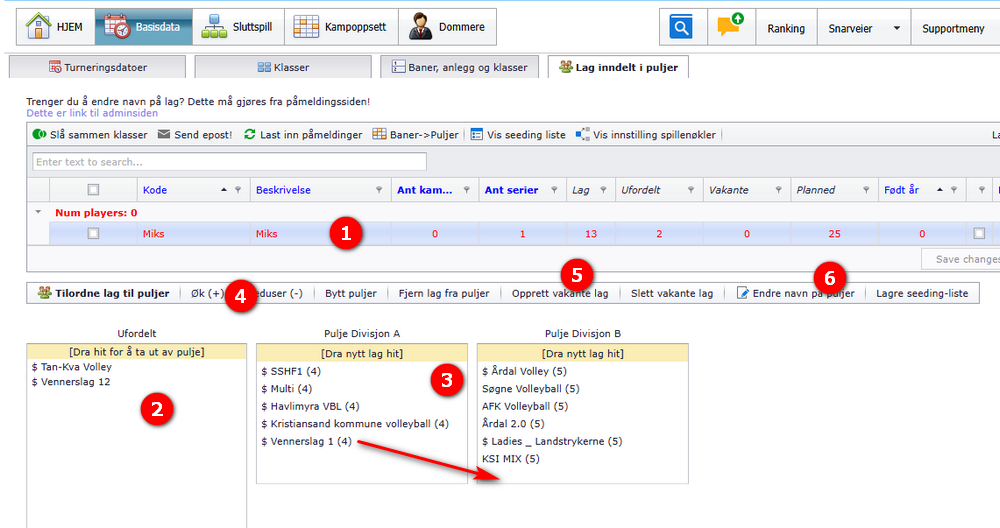
Task: Click the blue magnifier search icon
Action: coord(681,27)
